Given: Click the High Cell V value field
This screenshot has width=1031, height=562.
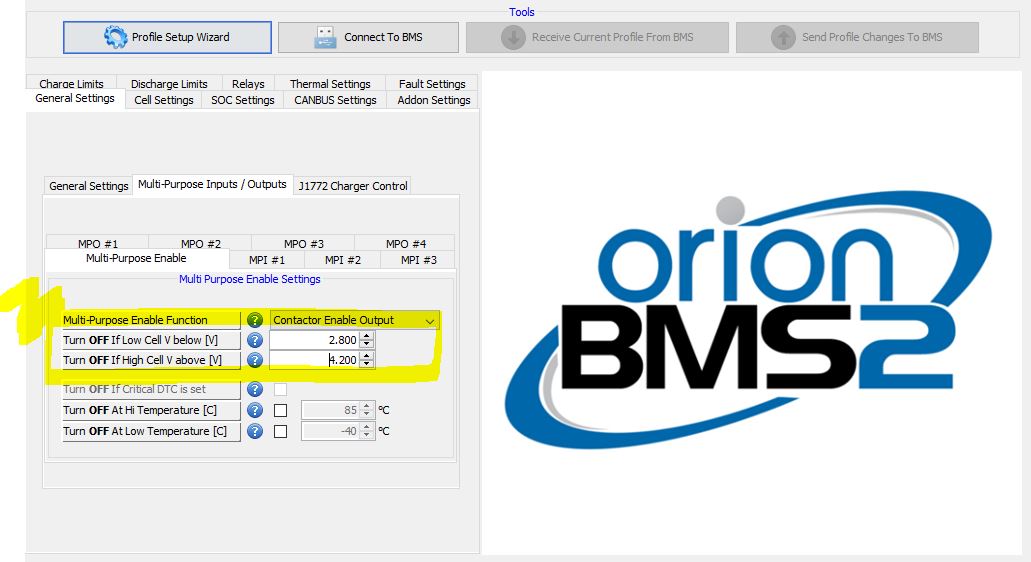Looking at the screenshot, I should [x=313, y=360].
